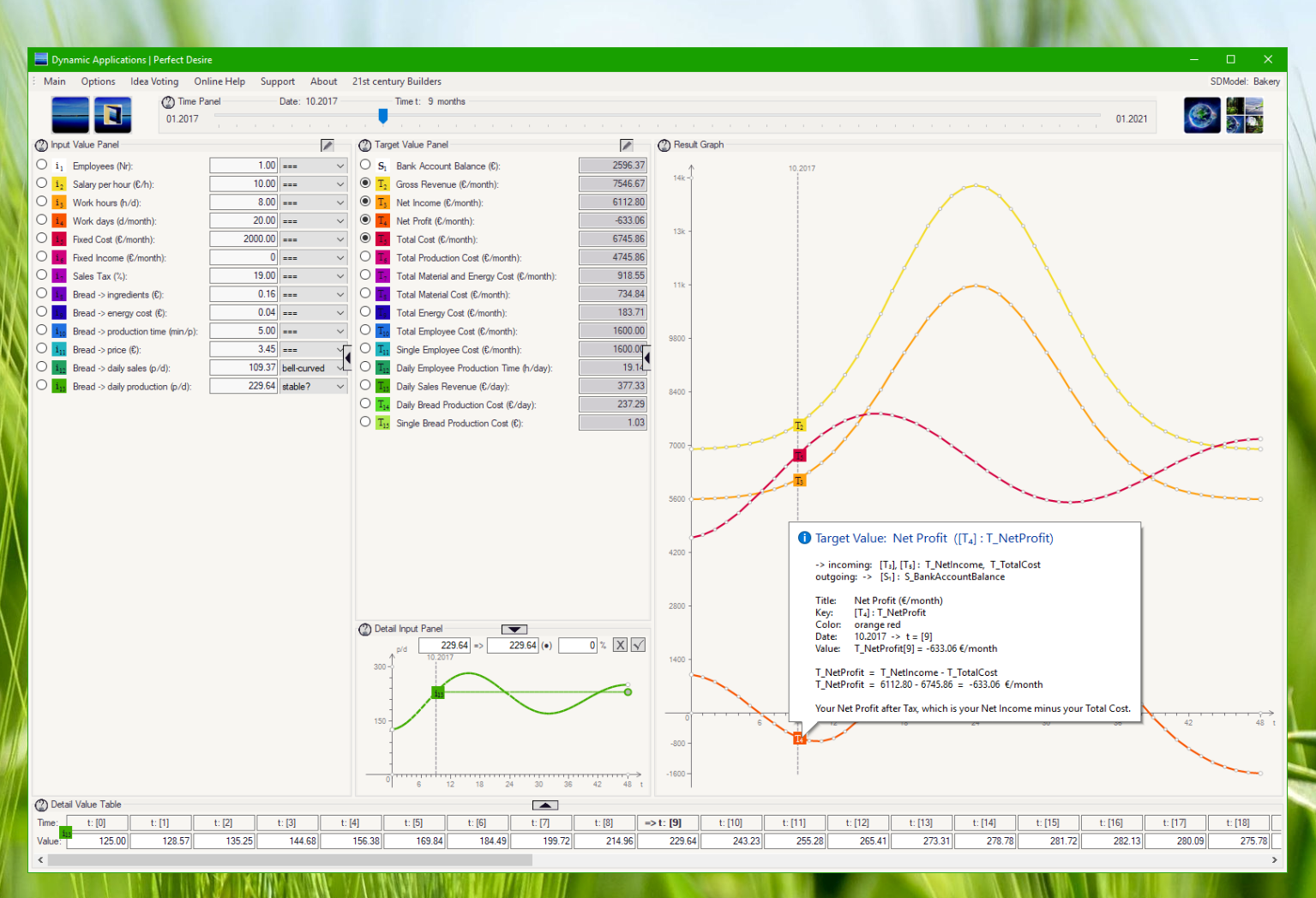Click the sunset picture icon top left

tap(69, 114)
